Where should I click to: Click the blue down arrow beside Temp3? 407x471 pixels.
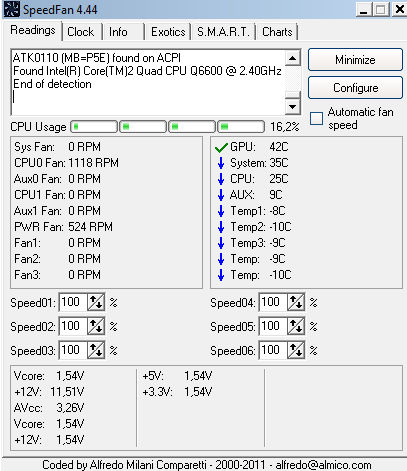(221, 243)
